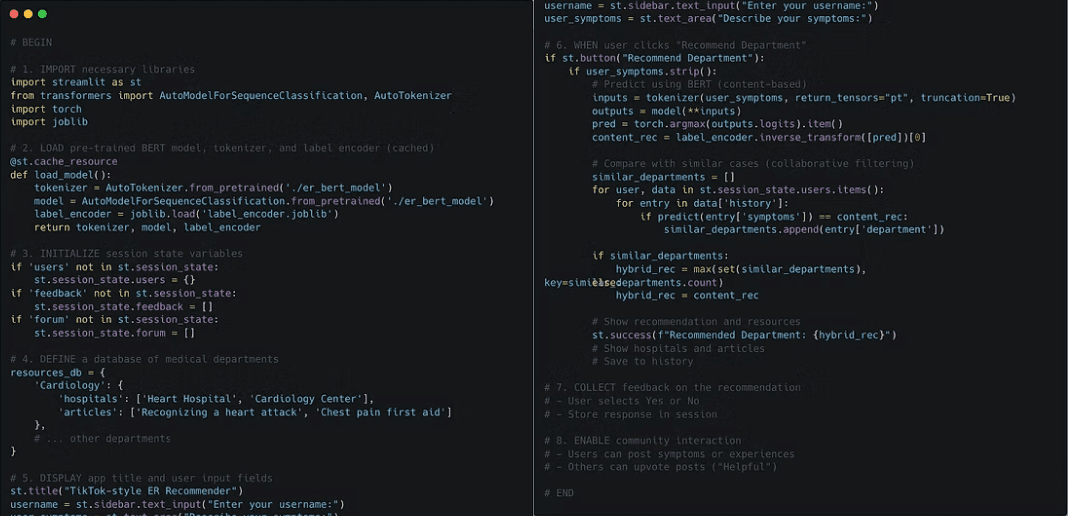The height and width of the screenshot is (516, 1068).
Task: Click the 'if user_symptoms.strip():' line
Action: [x=643, y=71]
